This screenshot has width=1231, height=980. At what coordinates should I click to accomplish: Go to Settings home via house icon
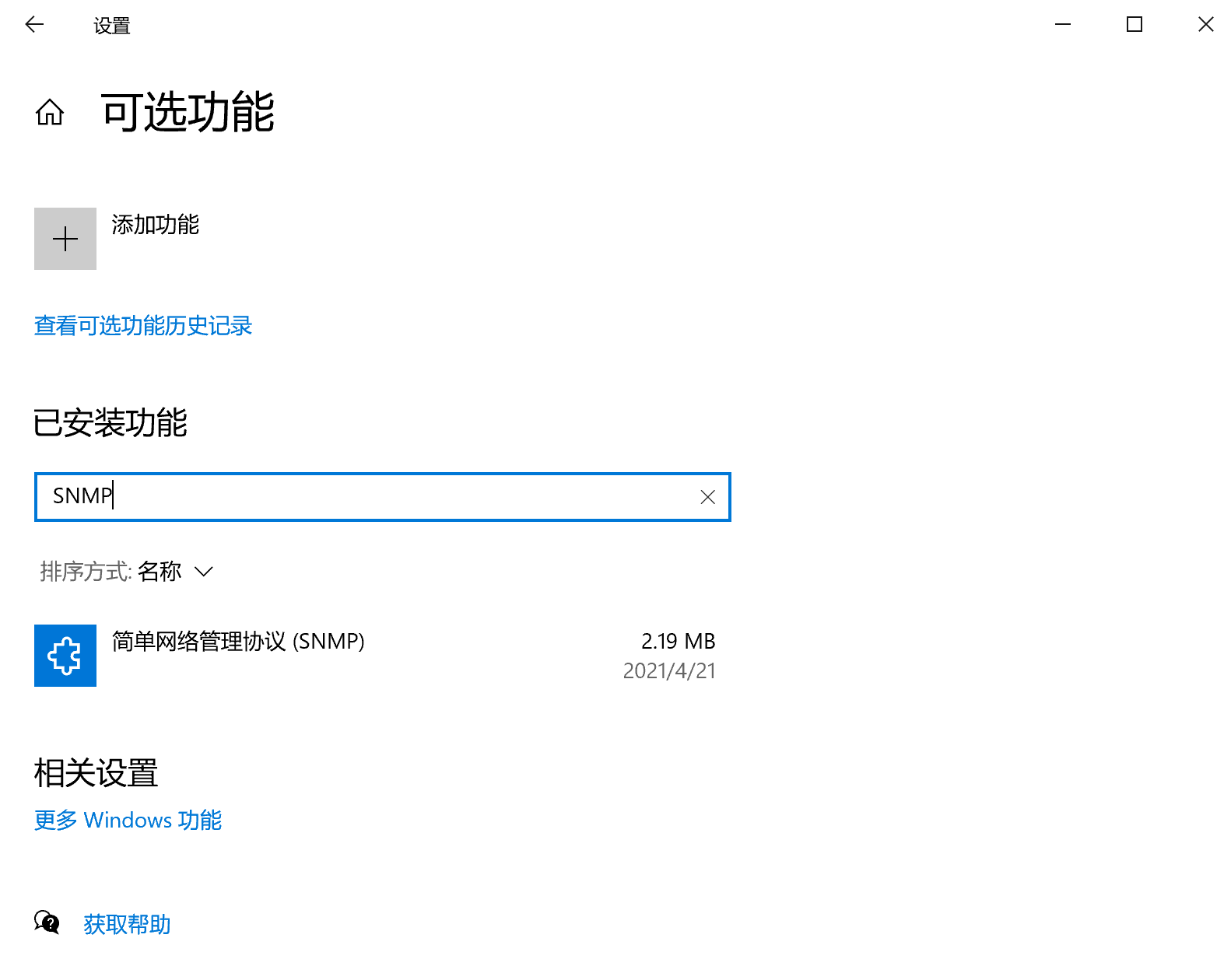click(x=50, y=112)
